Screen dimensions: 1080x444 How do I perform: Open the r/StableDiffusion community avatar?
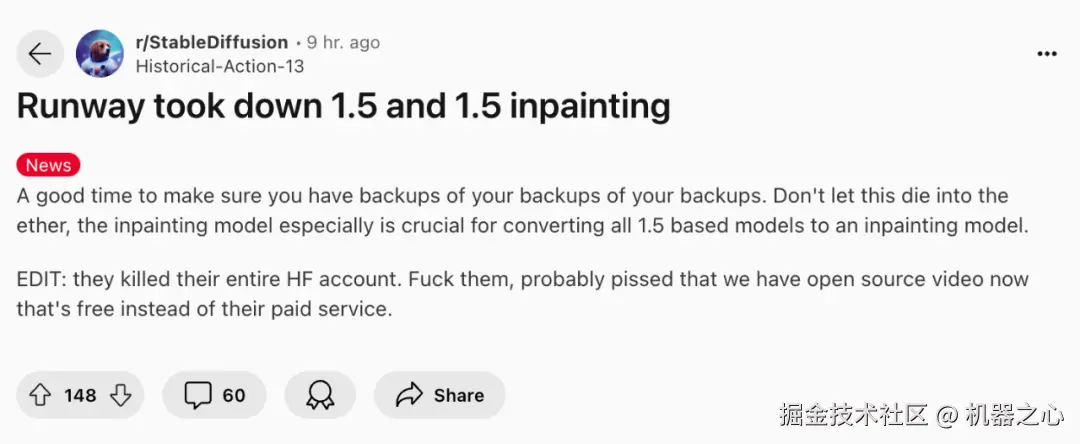pyautogui.click(x=100, y=54)
